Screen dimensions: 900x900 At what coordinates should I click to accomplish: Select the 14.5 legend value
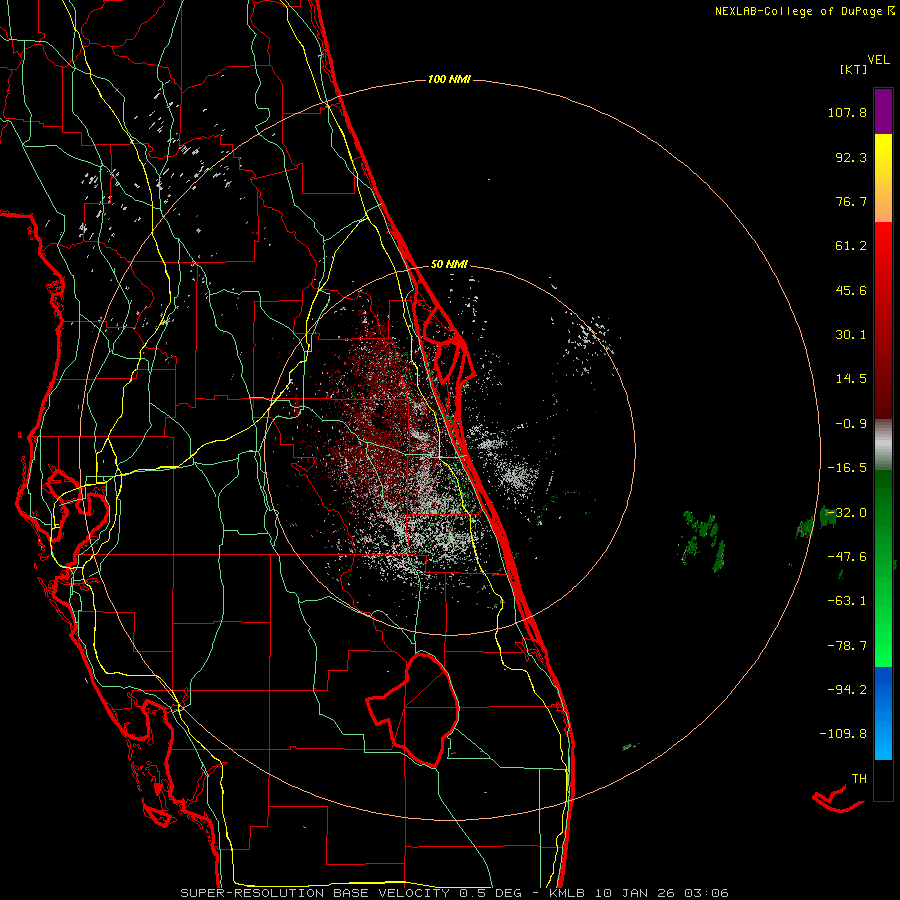click(851, 379)
